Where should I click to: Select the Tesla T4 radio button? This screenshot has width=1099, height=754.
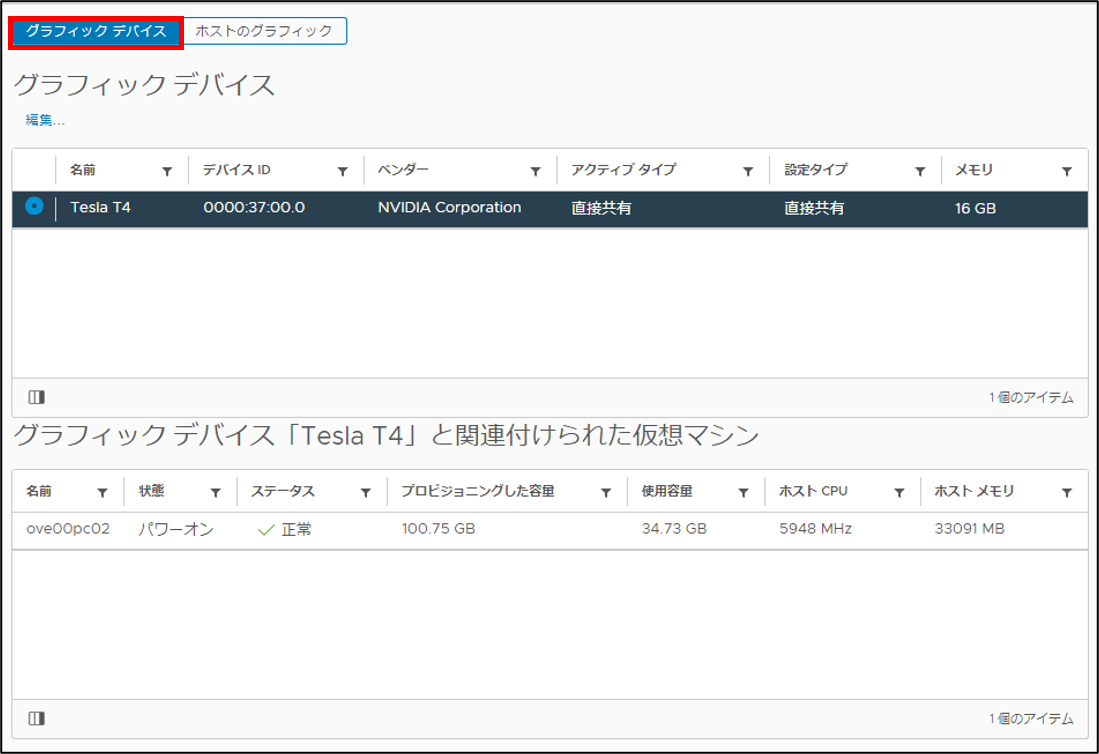[x=34, y=207]
